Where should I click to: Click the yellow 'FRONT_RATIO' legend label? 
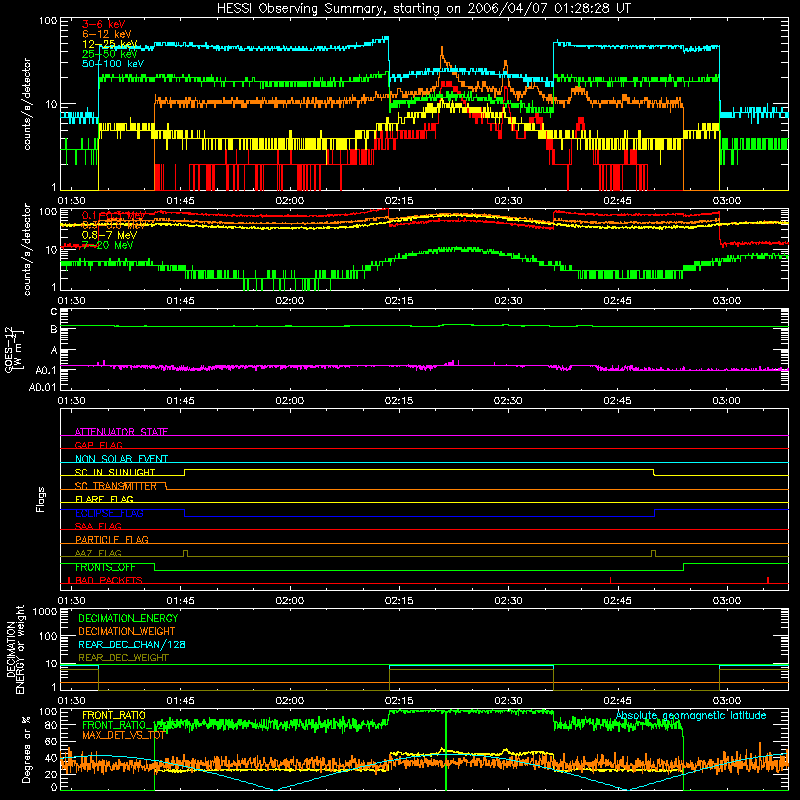[x=114, y=715]
